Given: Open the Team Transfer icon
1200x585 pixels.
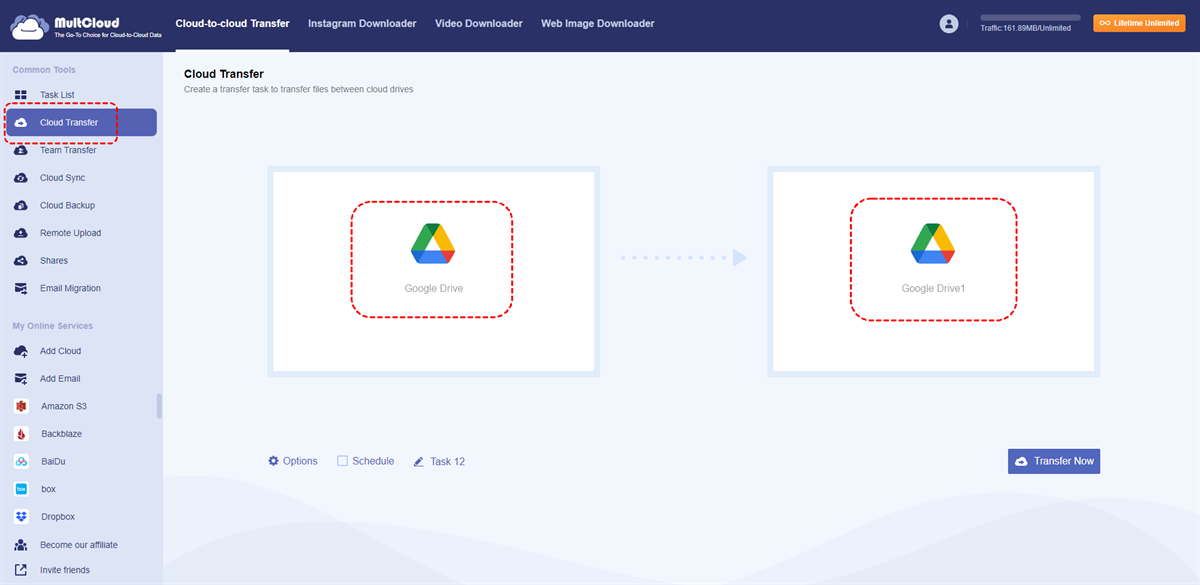Looking at the screenshot, I should [x=21, y=150].
